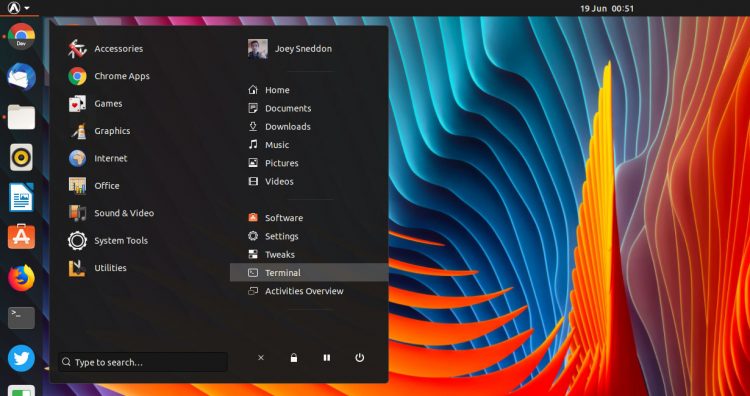The height and width of the screenshot is (396, 750).
Task: Launch Terminal from the menu shortcuts
Action: click(x=309, y=273)
